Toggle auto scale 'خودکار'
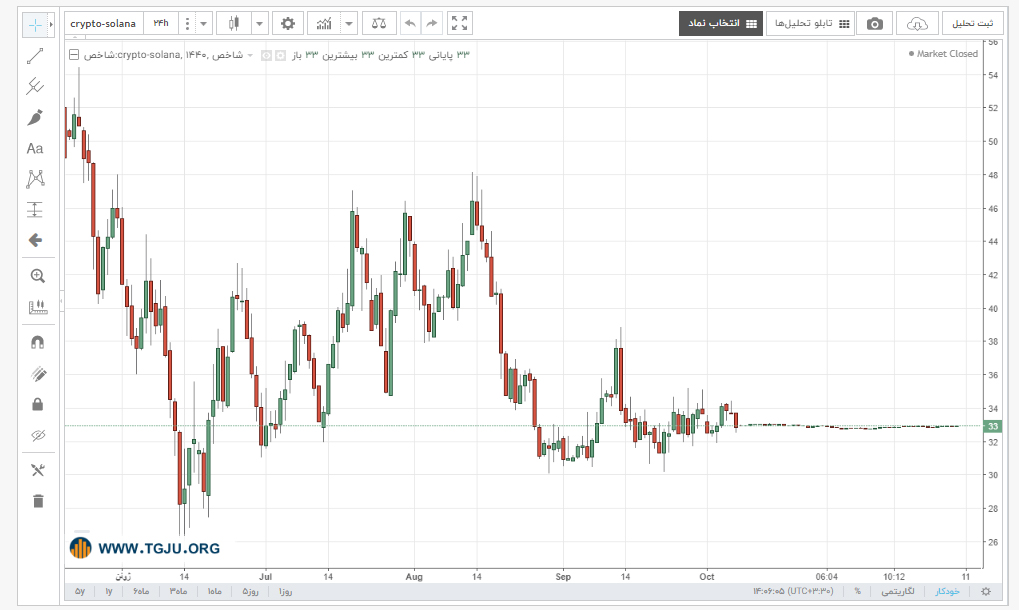This screenshot has height=610, width=1019. click(x=947, y=591)
